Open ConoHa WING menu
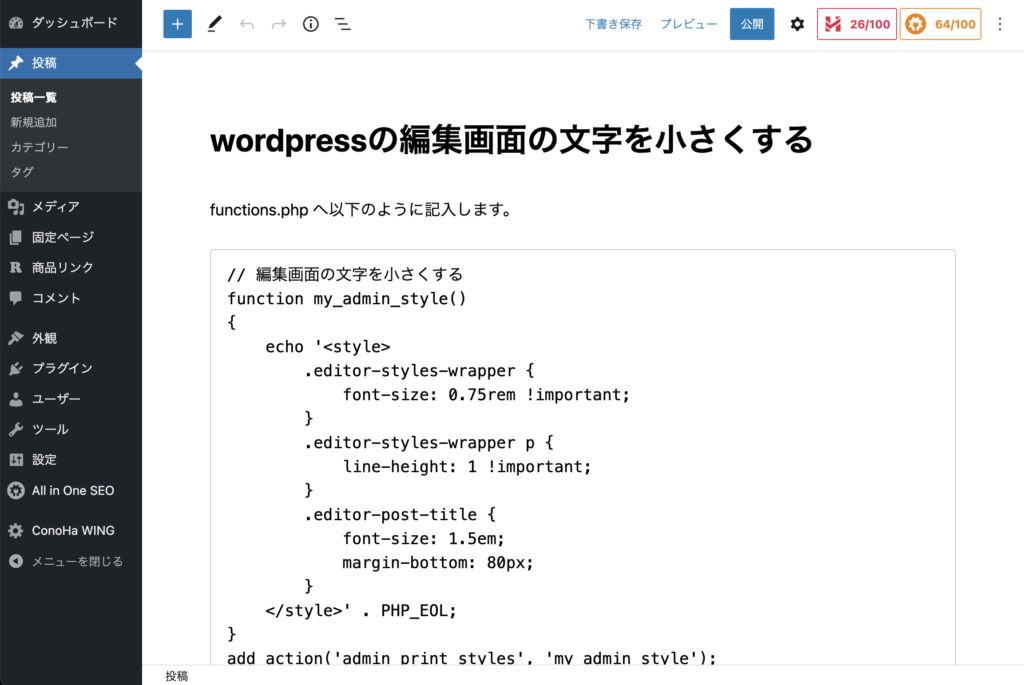 click(71, 531)
